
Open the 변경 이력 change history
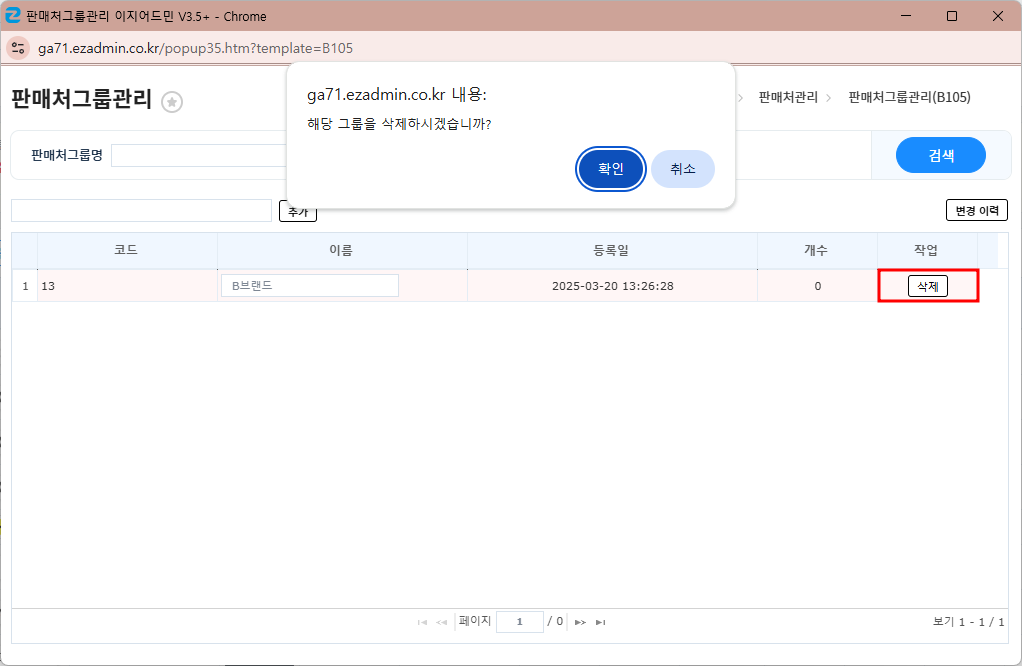(x=976, y=210)
